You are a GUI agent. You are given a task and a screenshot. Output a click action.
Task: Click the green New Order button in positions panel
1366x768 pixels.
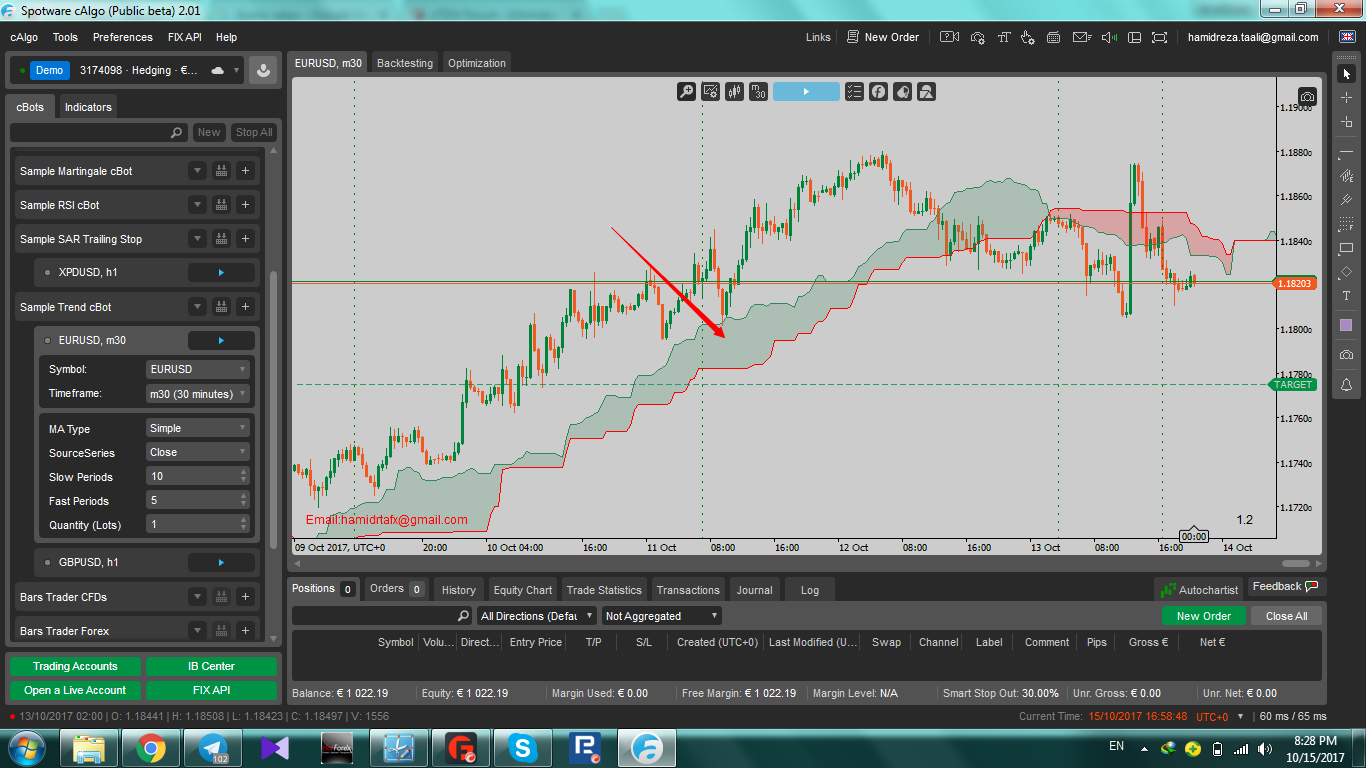click(x=1203, y=616)
